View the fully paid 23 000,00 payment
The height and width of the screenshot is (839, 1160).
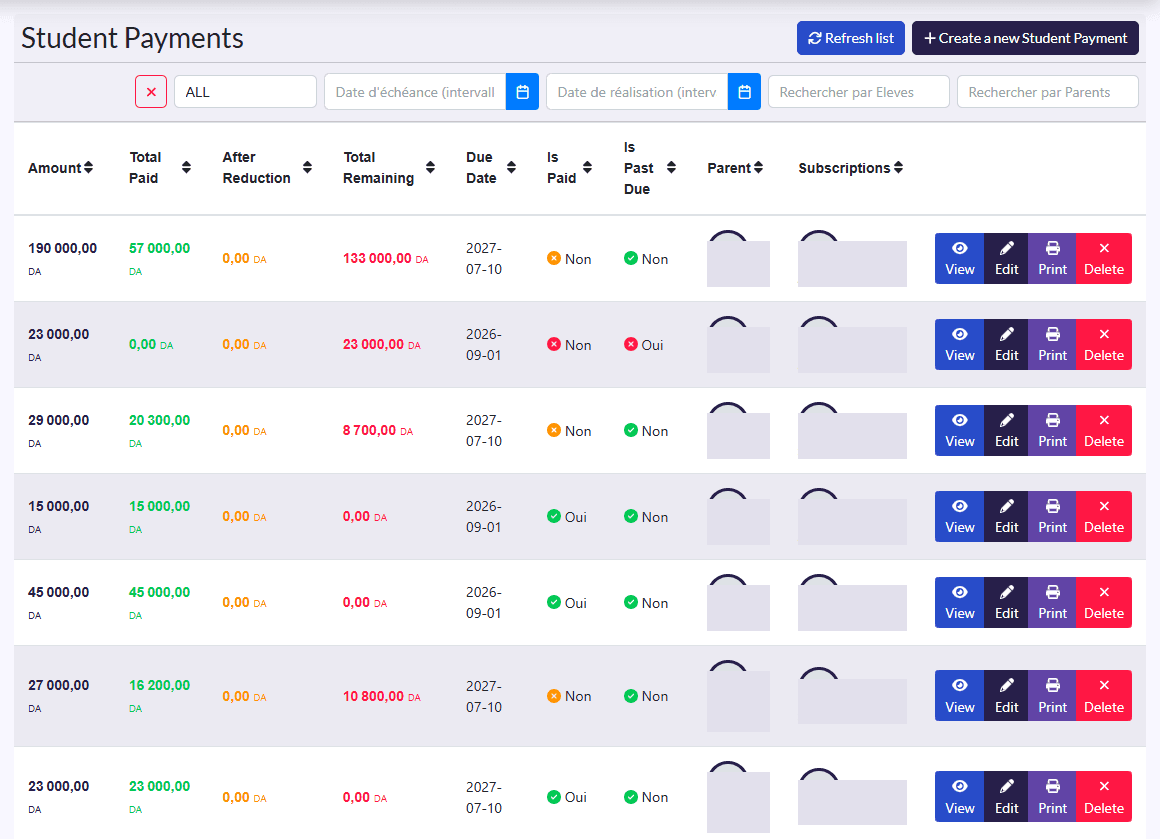pos(960,797)
